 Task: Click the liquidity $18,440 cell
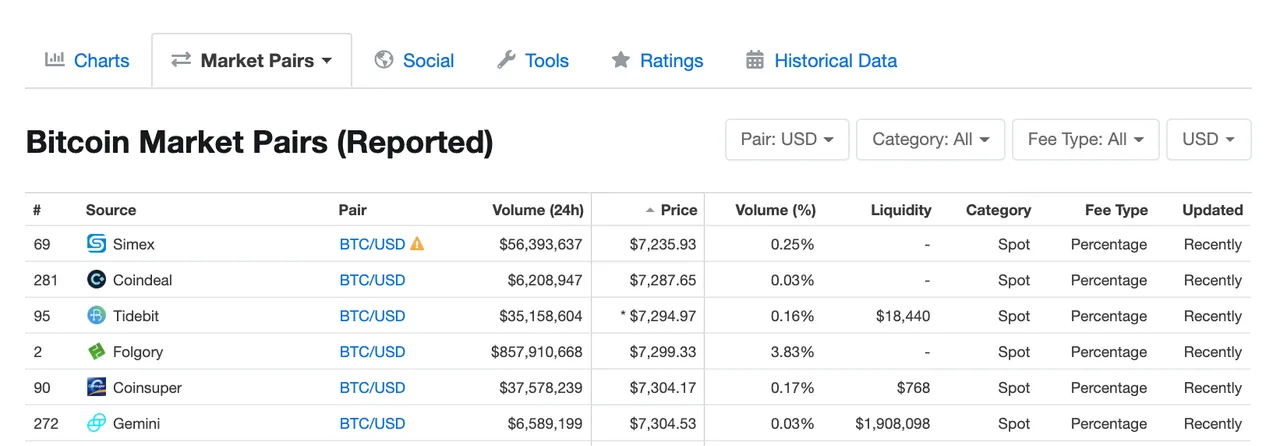905,316
